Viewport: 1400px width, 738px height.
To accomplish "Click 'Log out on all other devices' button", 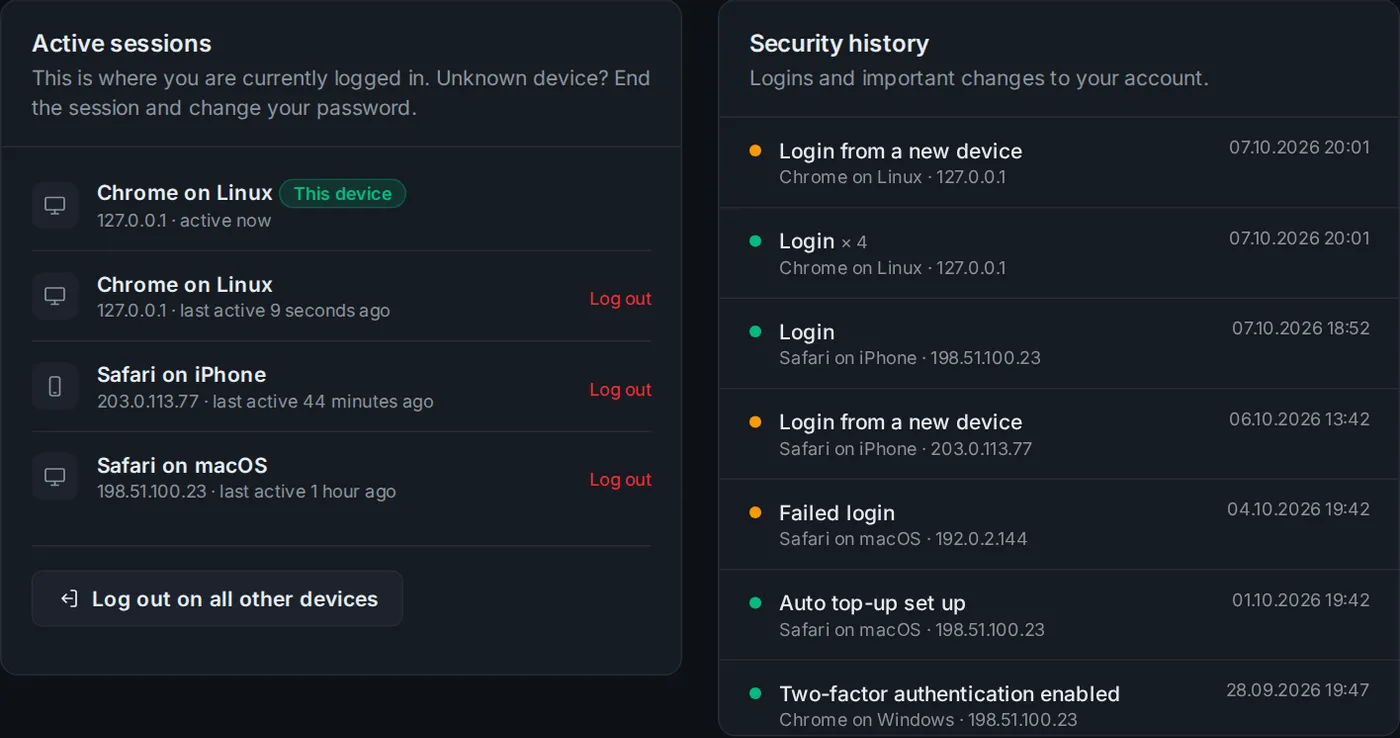I will [217, 599].
